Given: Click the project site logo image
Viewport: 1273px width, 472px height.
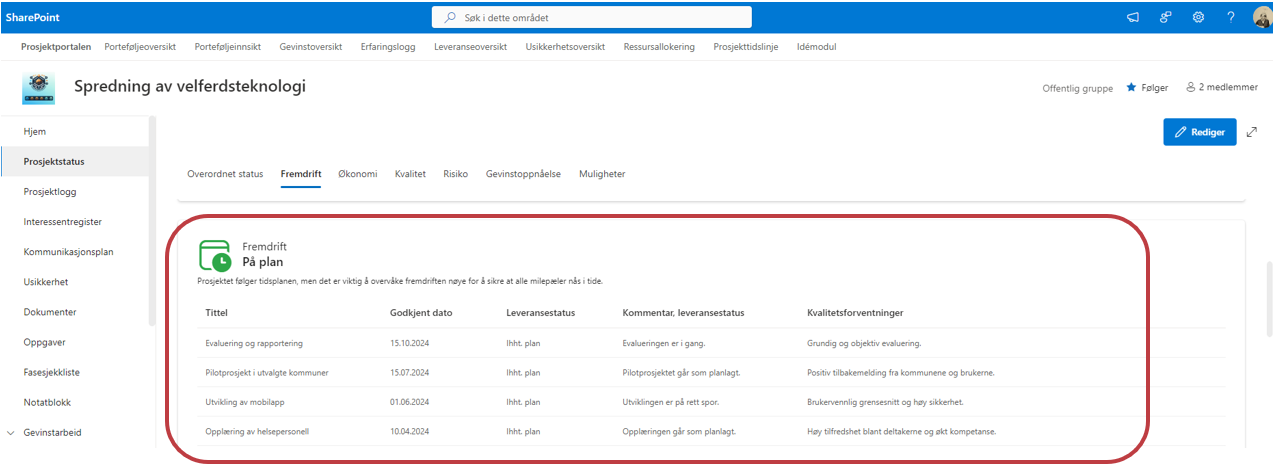Looking at the screenshot, I should coord(39,88).
